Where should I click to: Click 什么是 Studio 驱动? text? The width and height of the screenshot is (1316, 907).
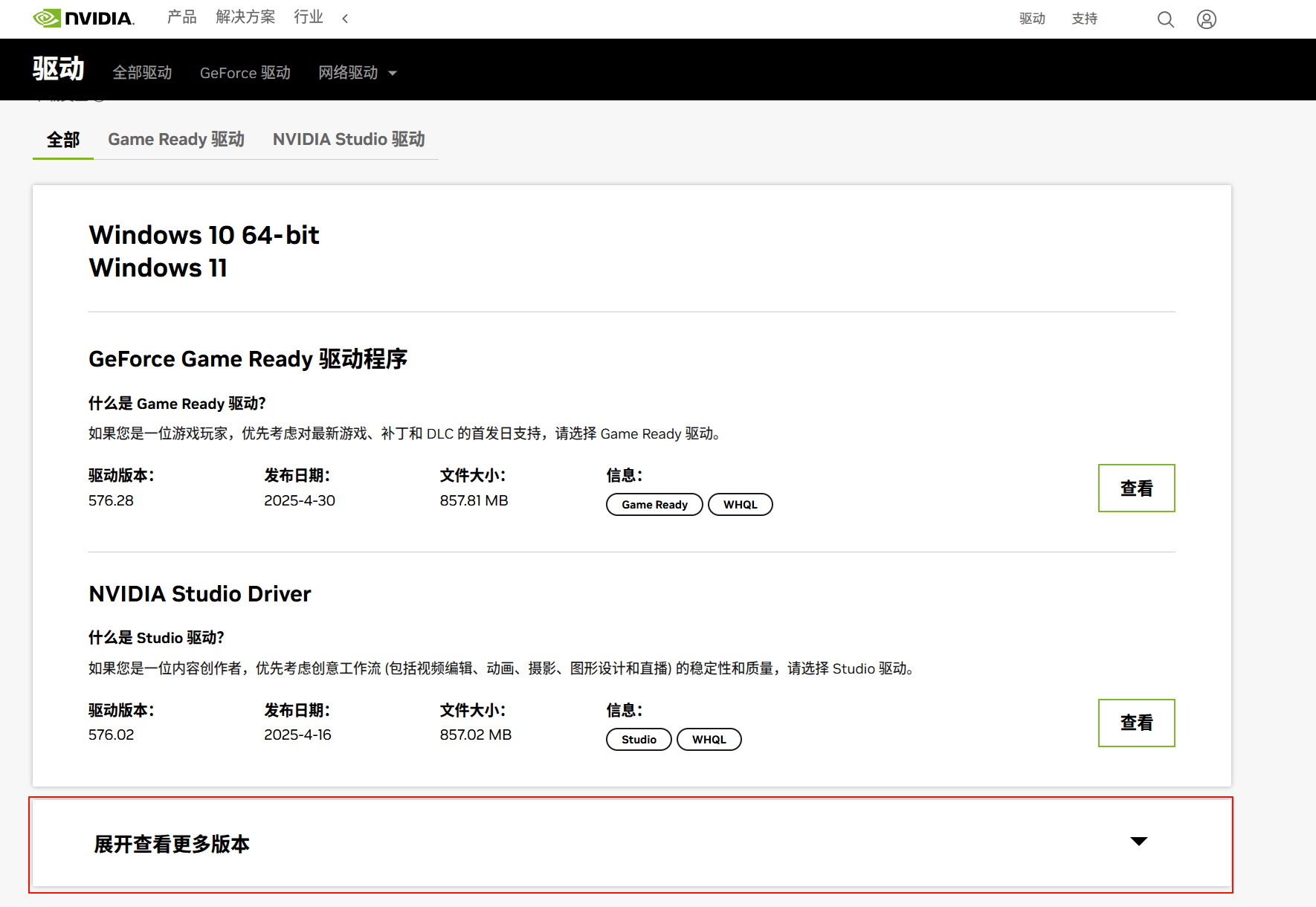point(156,638)
